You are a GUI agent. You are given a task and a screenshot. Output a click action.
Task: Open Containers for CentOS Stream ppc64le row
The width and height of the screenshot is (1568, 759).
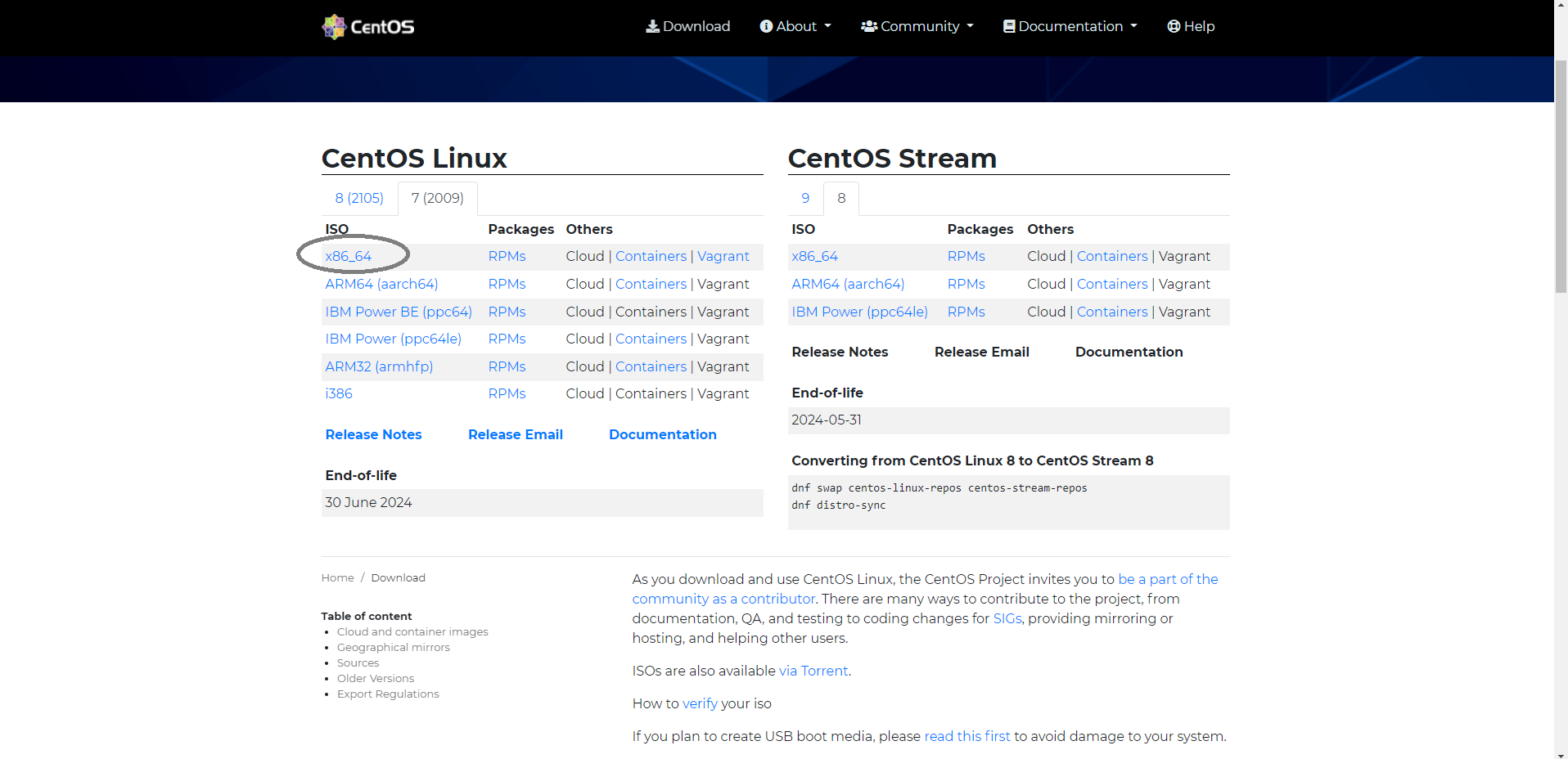tap(1113, 312)
